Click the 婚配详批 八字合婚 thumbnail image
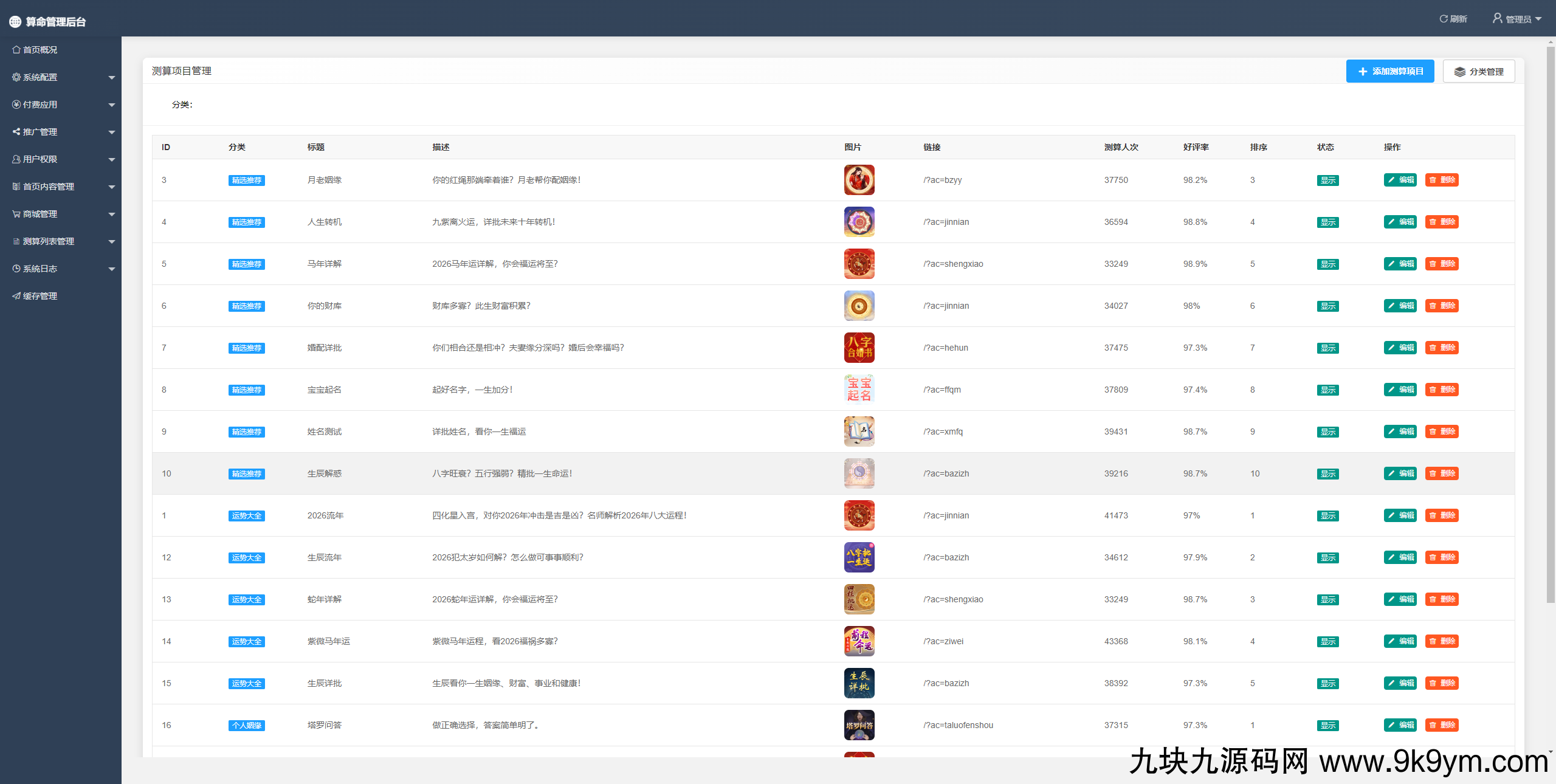Viewport: 1556px width, 784px height. point(859,348)
